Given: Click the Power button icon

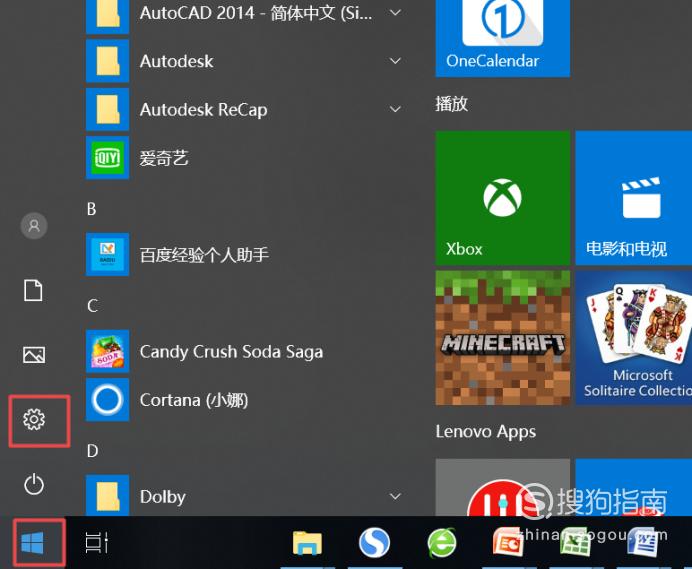Looking at the screenshot, I should tap(34, 484).
